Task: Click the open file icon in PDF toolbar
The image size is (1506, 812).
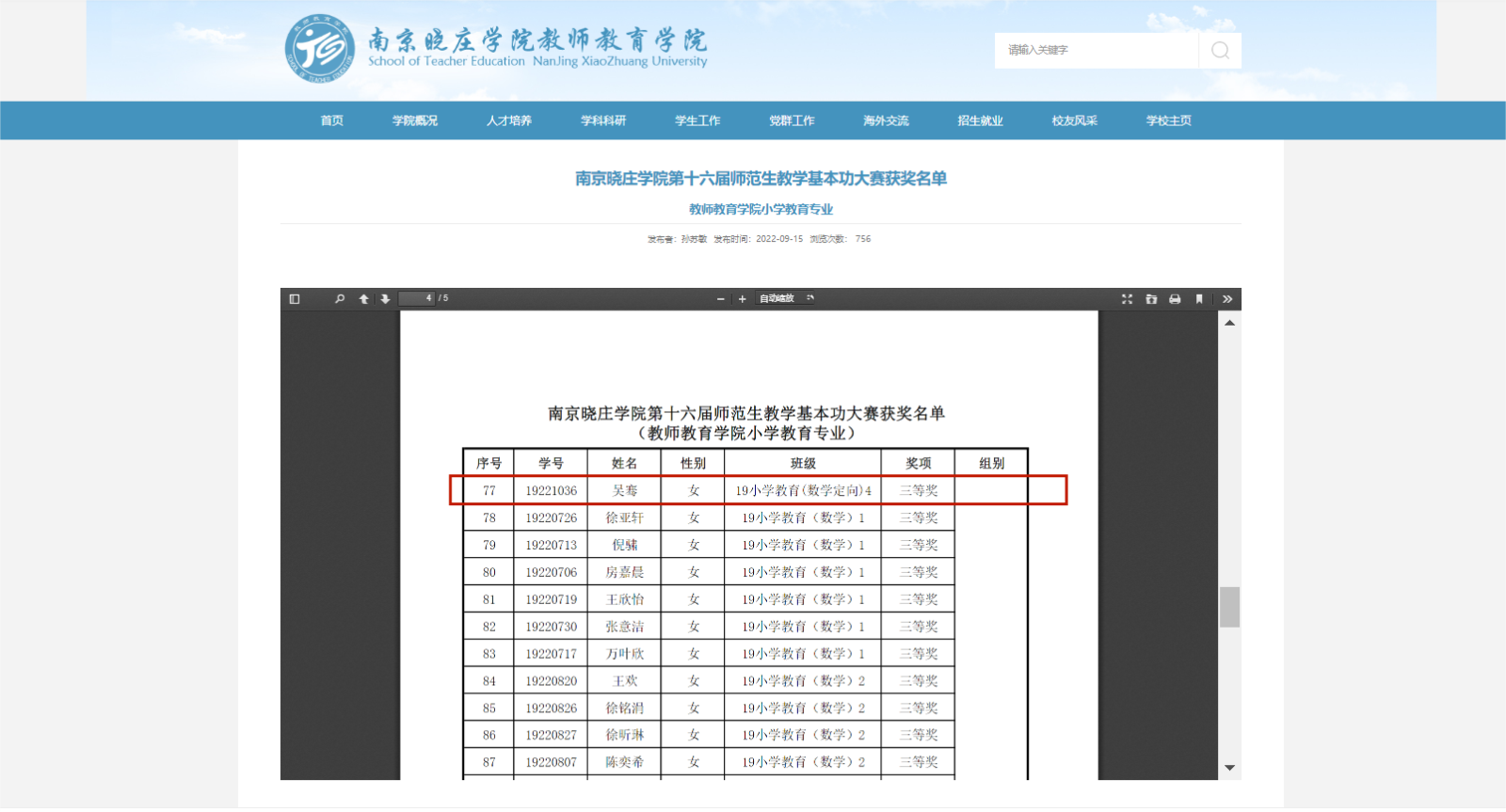Action: coord(1151,299)
